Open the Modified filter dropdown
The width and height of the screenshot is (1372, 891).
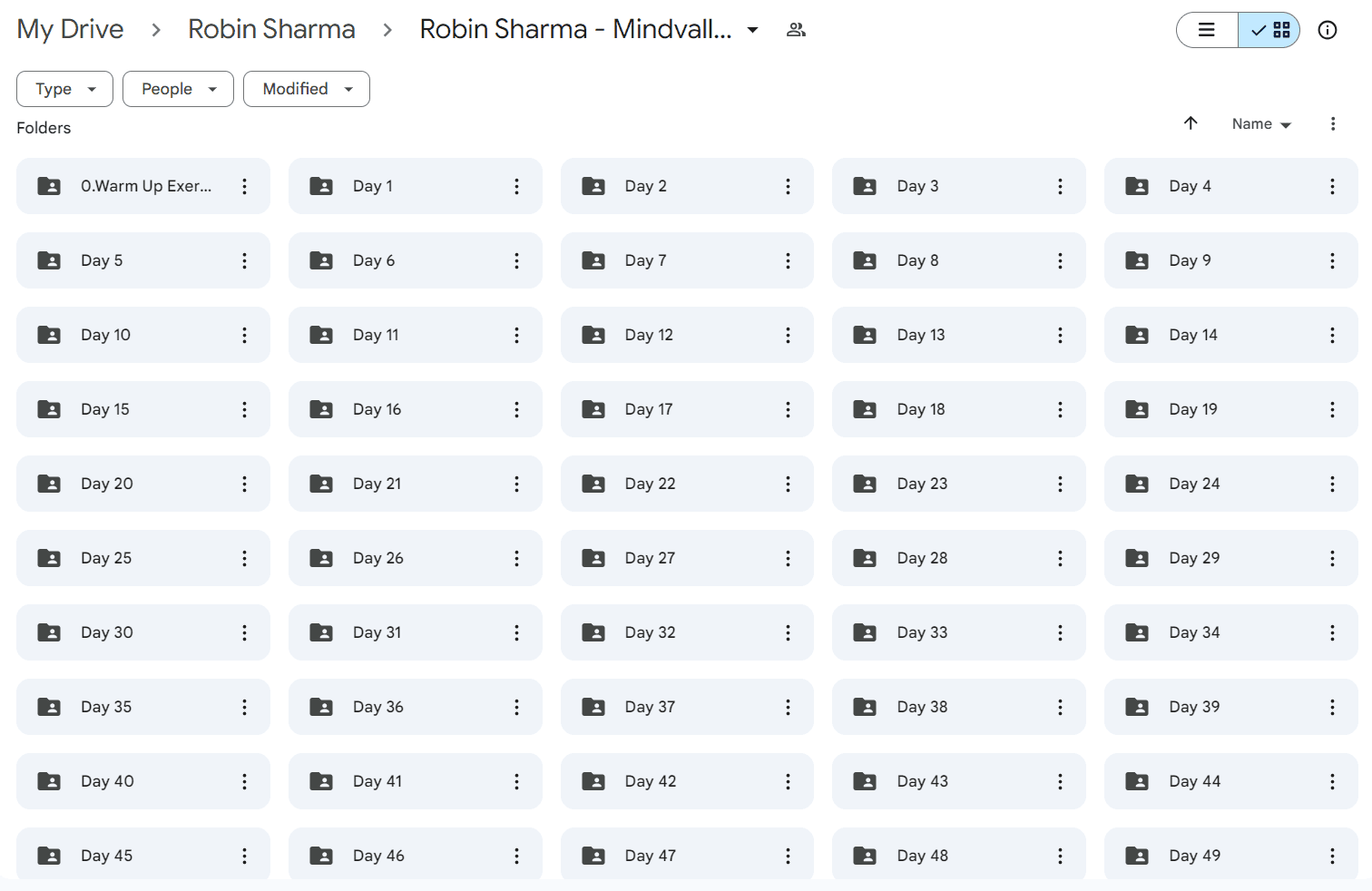click(x=306, y=89)
